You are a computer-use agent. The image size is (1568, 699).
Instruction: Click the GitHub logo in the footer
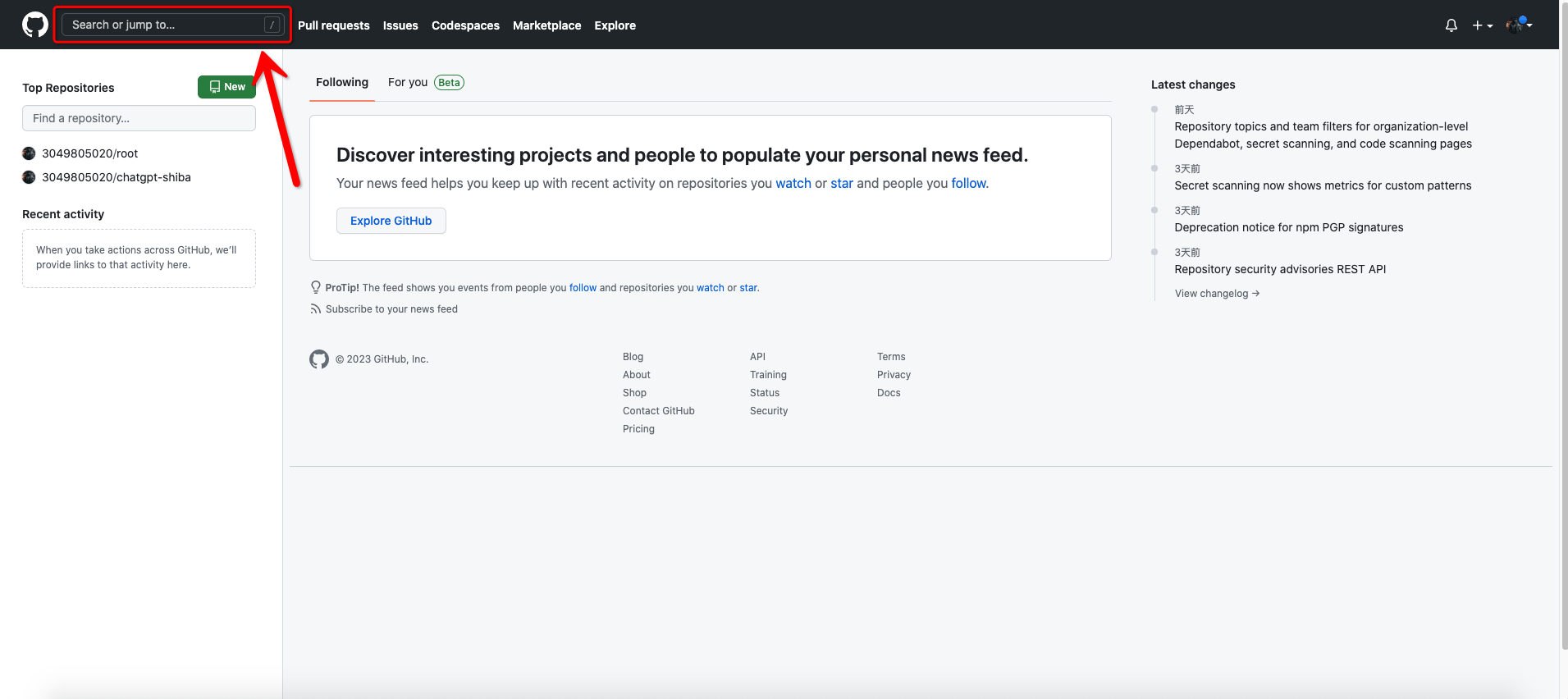[319, 359]
